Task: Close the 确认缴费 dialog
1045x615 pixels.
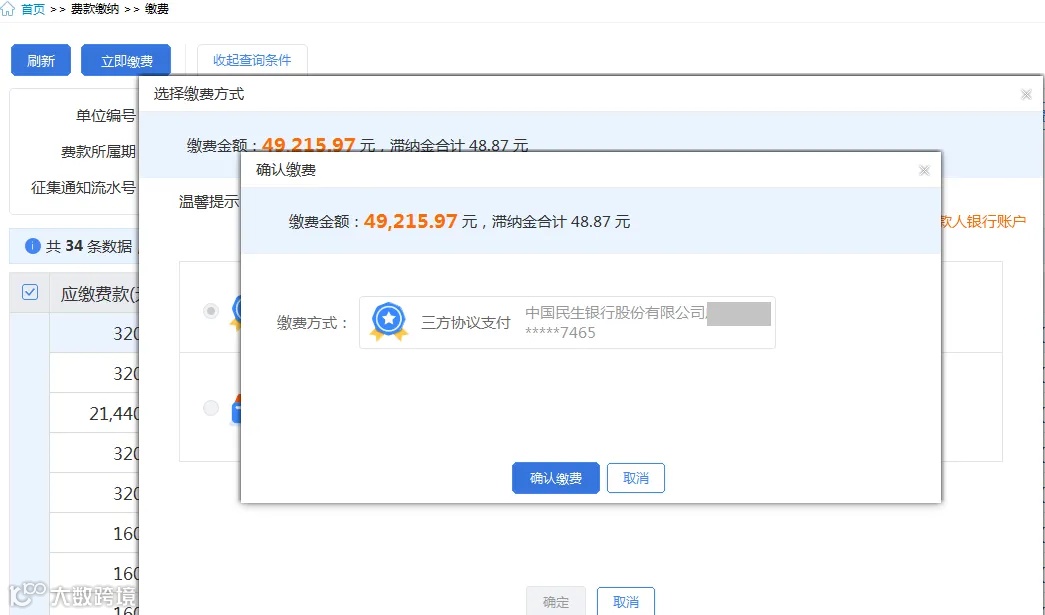Action: point(924,171)
